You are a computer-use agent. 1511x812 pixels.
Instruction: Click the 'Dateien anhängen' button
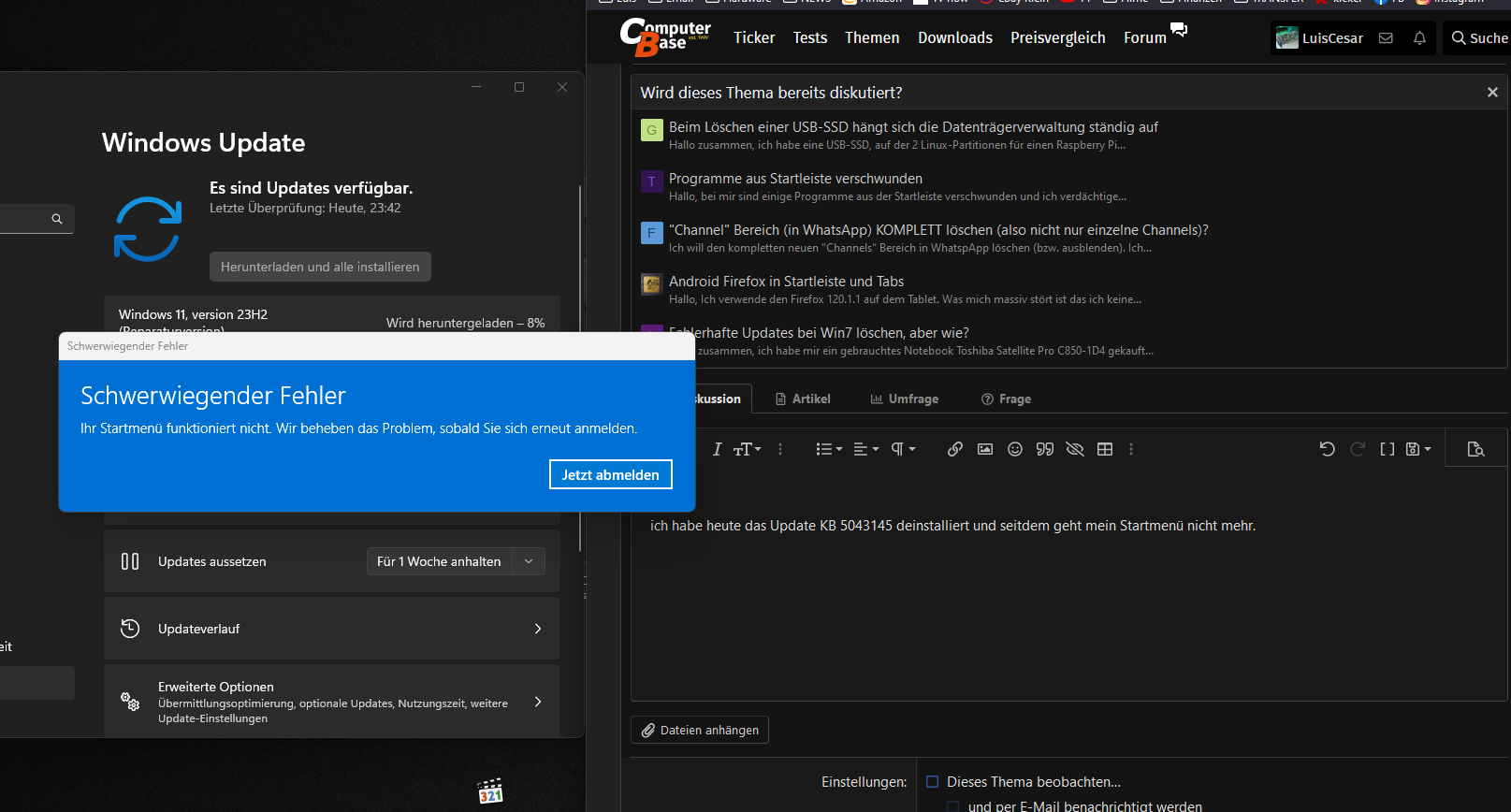pyautogui.click(x=700, y=730)
